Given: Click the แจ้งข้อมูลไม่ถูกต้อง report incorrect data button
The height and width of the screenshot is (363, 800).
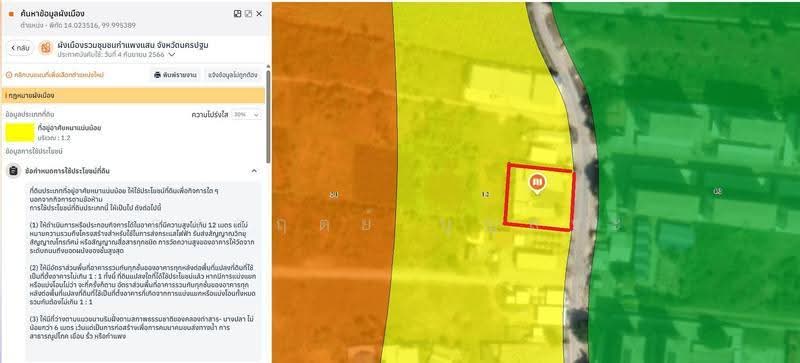Looking at the screenshot, I should (x=233, y=75).
